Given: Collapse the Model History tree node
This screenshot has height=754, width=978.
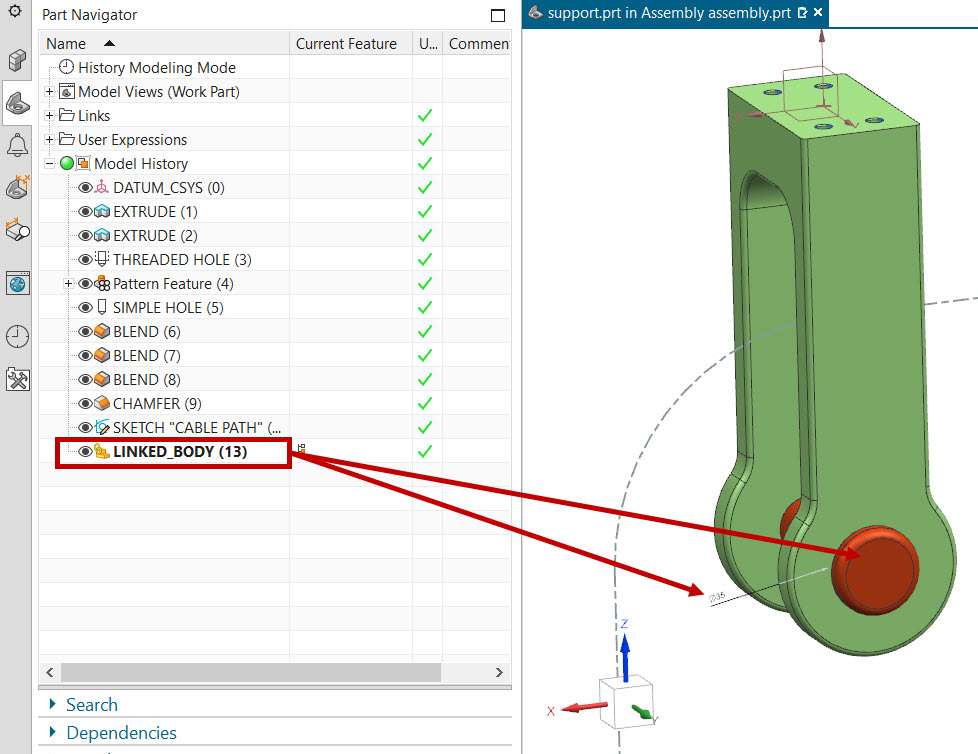Looking at the screenshot, I should tap(50, 164).
